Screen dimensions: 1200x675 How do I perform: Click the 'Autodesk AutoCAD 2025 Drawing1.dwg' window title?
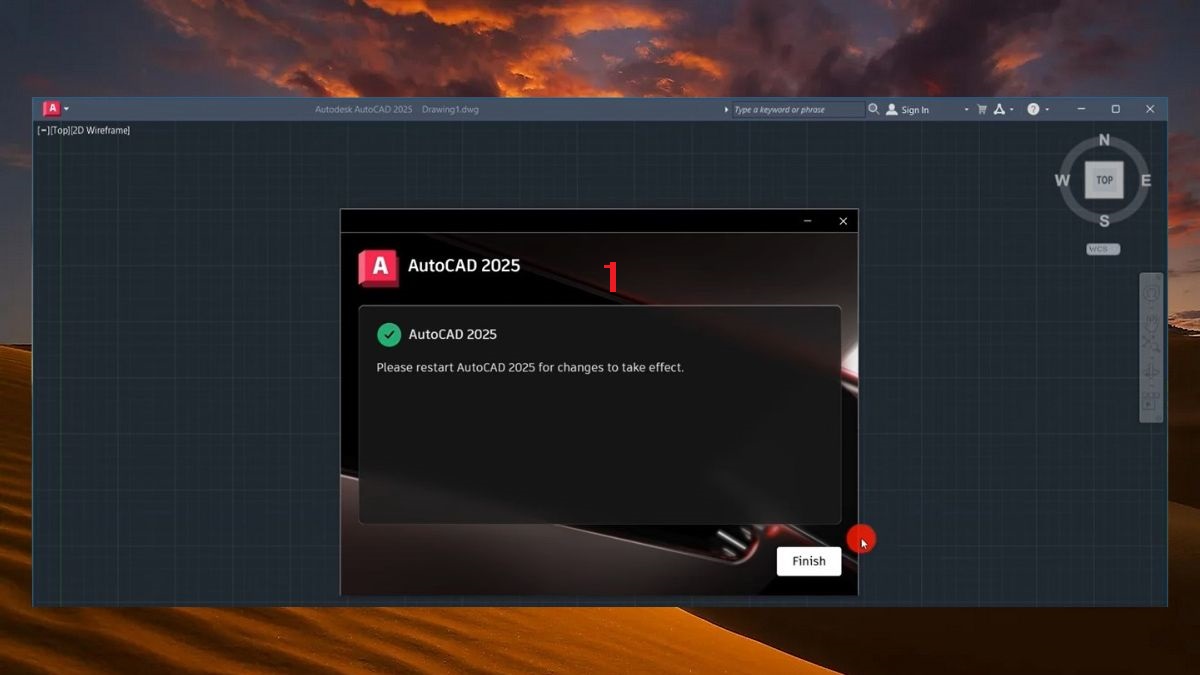397,110
